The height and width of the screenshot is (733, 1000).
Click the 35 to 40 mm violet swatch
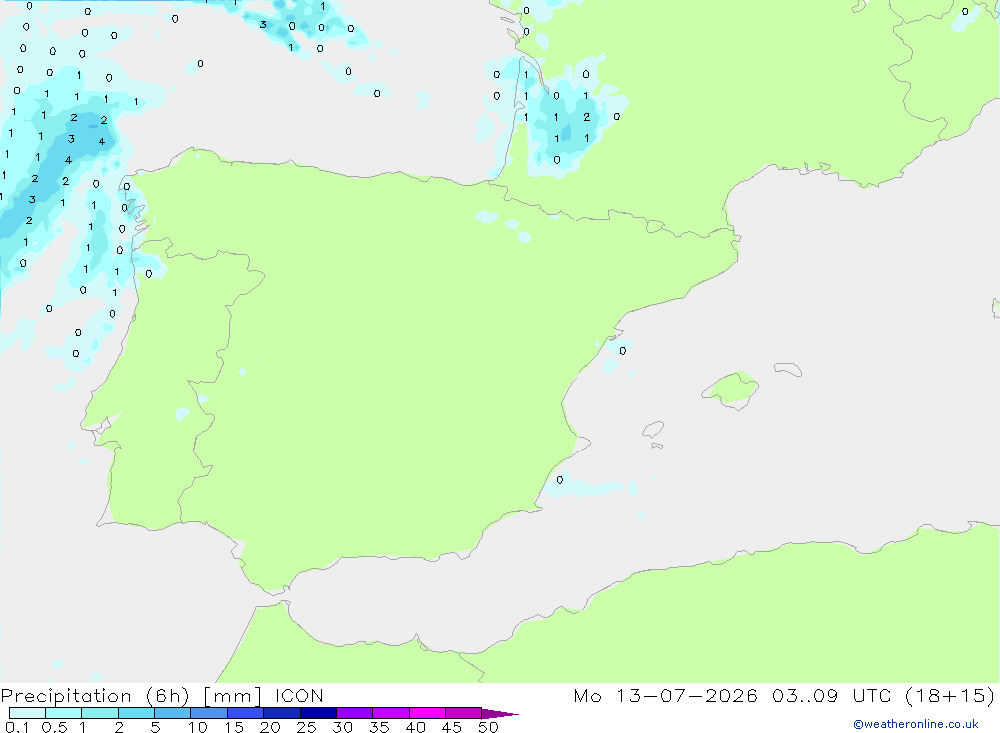391,713
